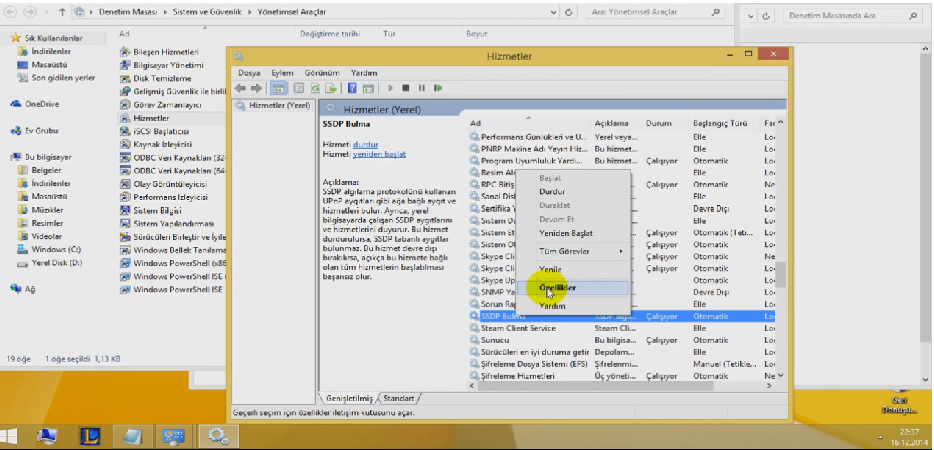
Task: Open the Eylem menu
Action: [x=282, y=73]
